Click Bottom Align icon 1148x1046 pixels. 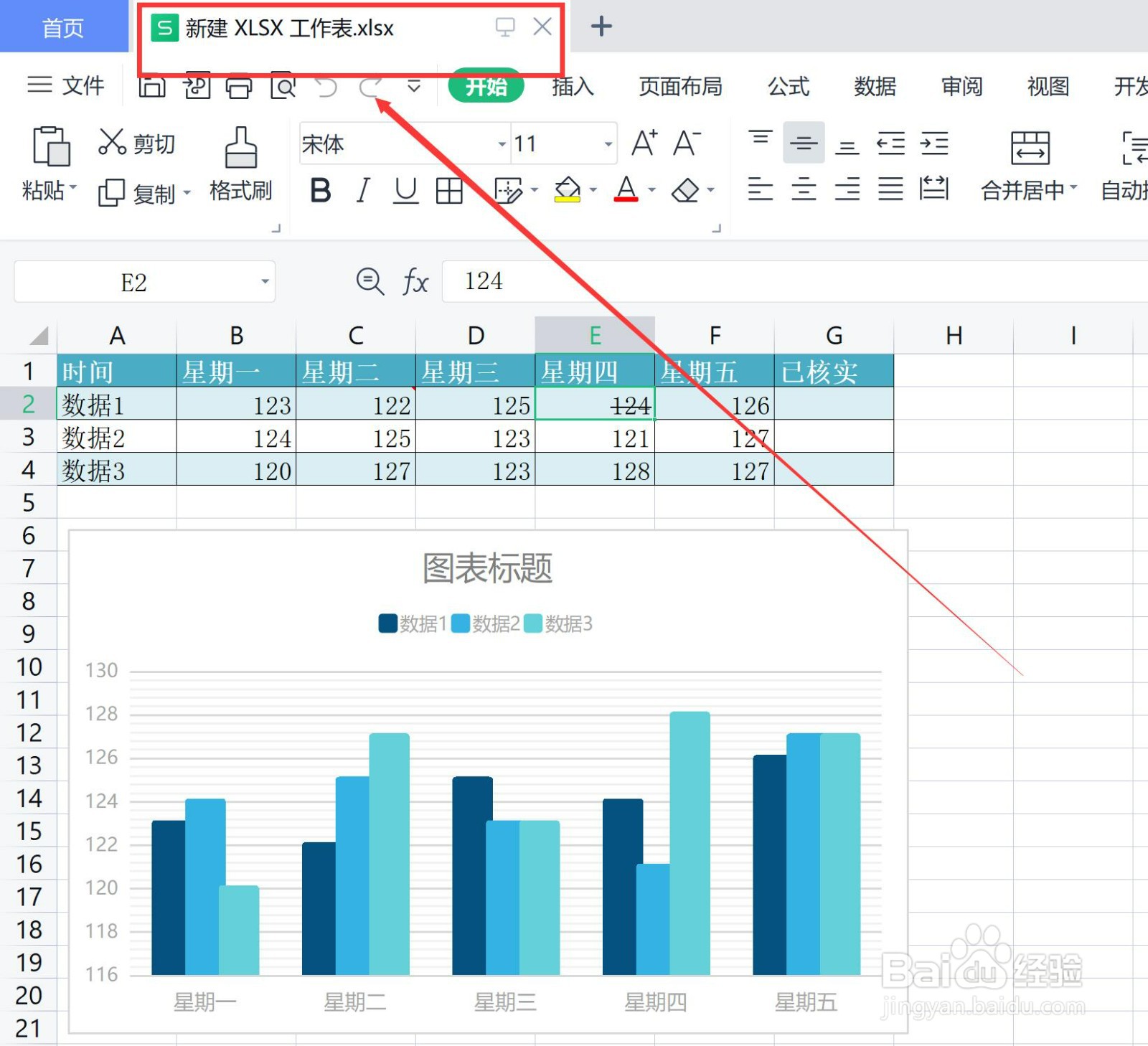847,148
